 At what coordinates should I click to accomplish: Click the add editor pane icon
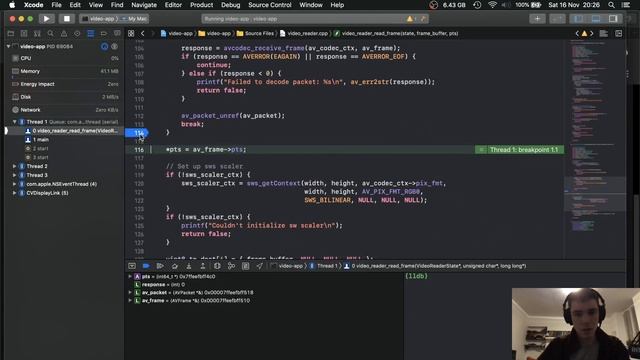[x=619, y=33]
